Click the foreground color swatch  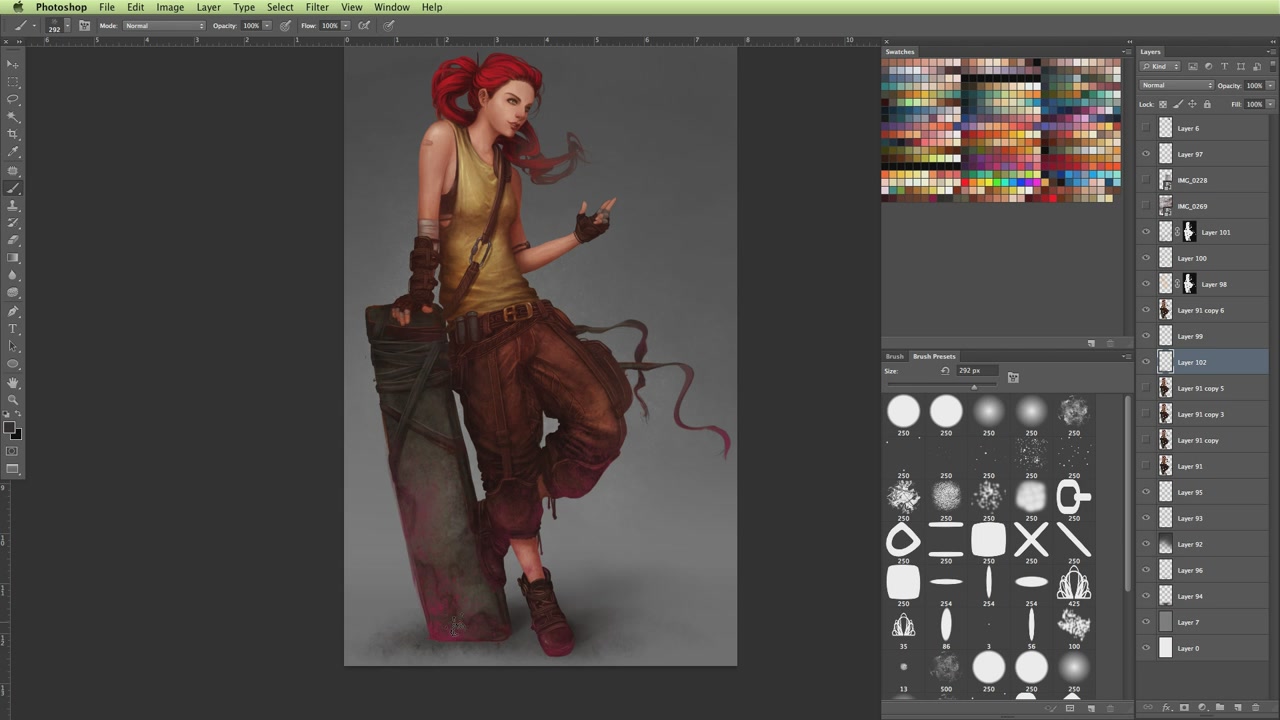pyautogui.click(x=9, y=428)
